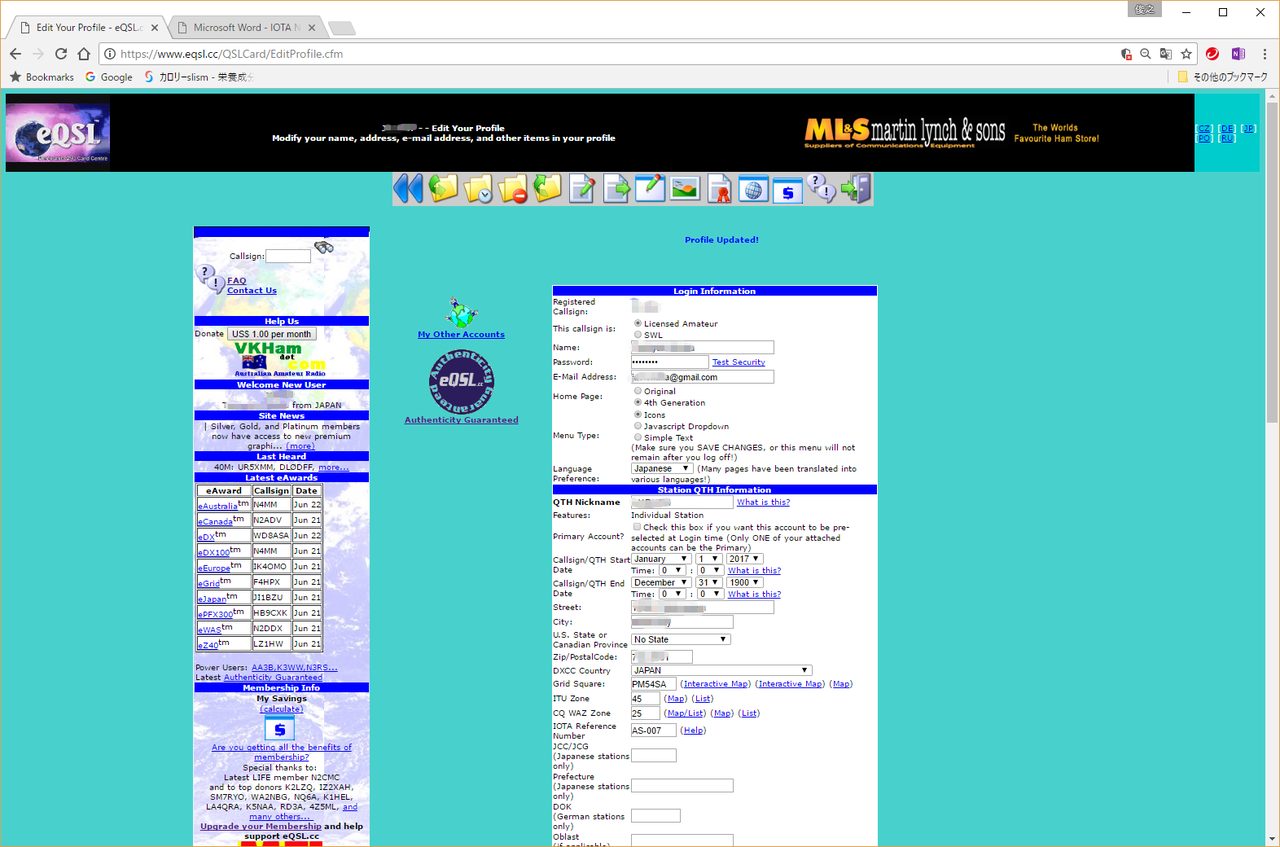The image size is (1280, 847).
Task: Click the dollar sign toolbar icon
Action: 788,188
